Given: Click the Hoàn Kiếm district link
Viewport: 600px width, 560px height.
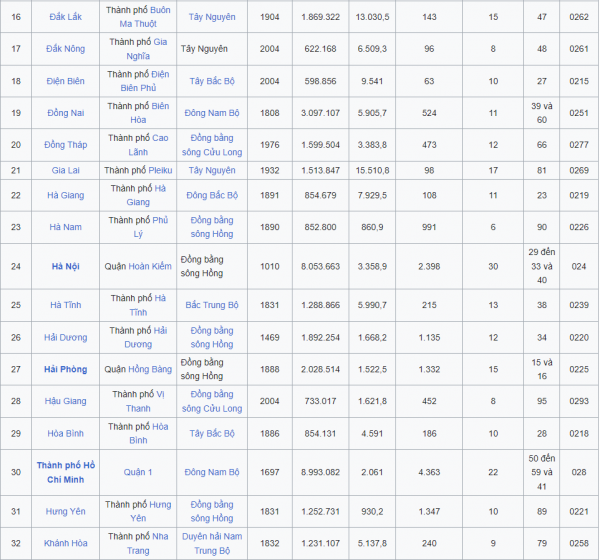Looking at the screenshot, I should click(x=150, y=266).
